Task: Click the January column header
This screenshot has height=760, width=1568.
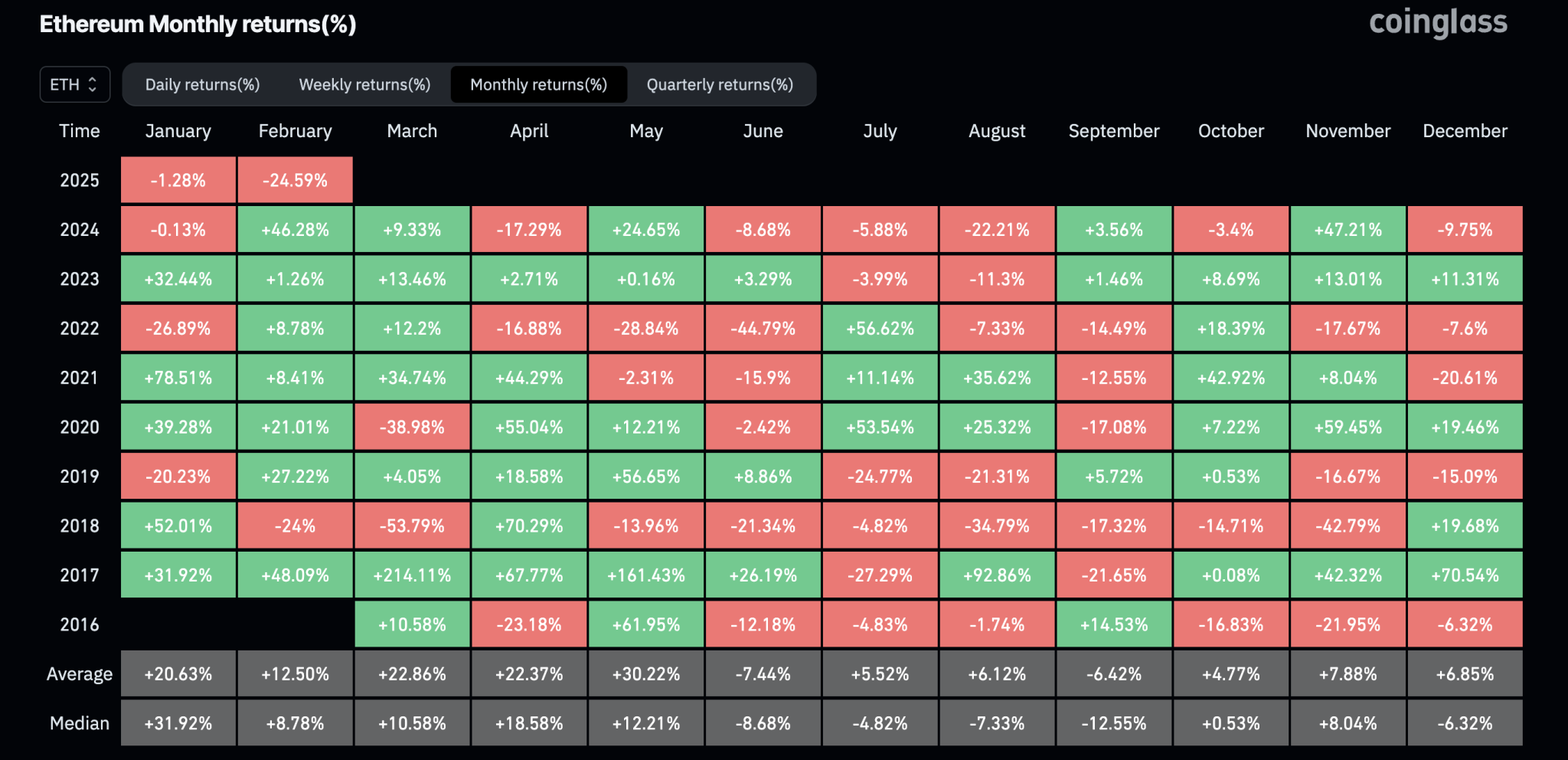Action: (178, 131)
